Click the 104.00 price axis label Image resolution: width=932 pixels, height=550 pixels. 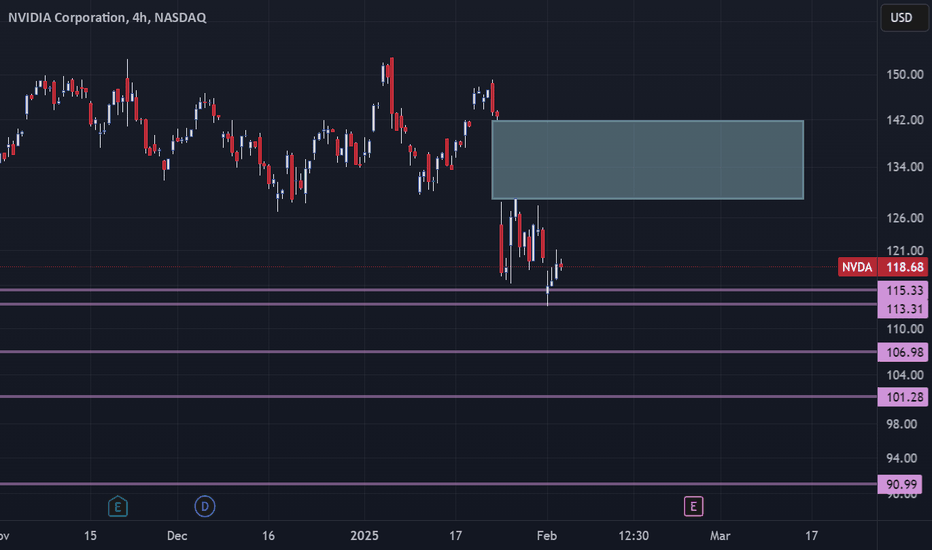[905, 375]
